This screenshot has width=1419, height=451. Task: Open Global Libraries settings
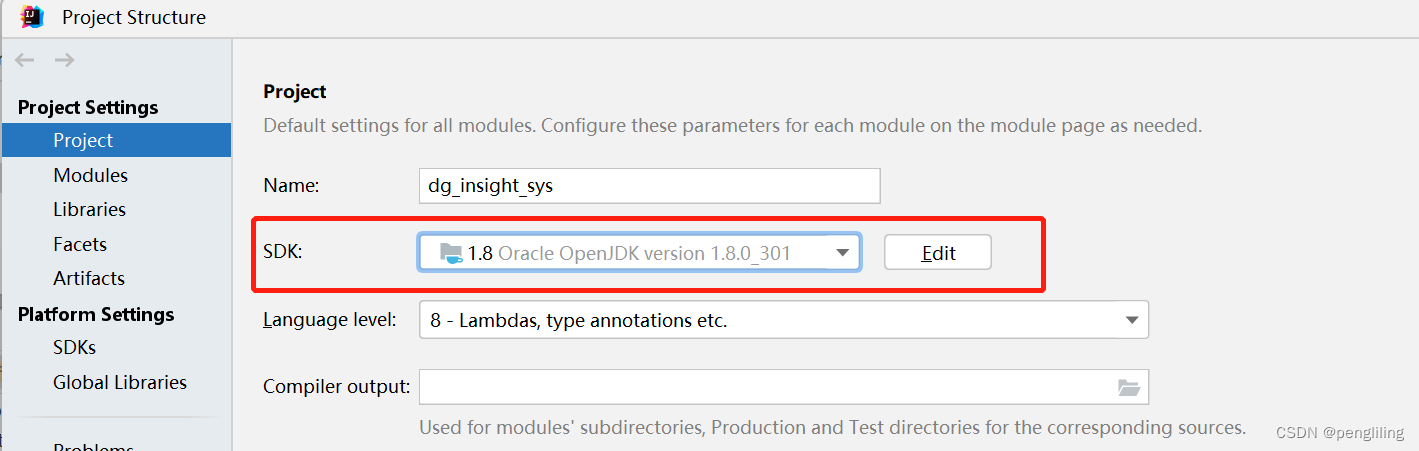(120, 382)
